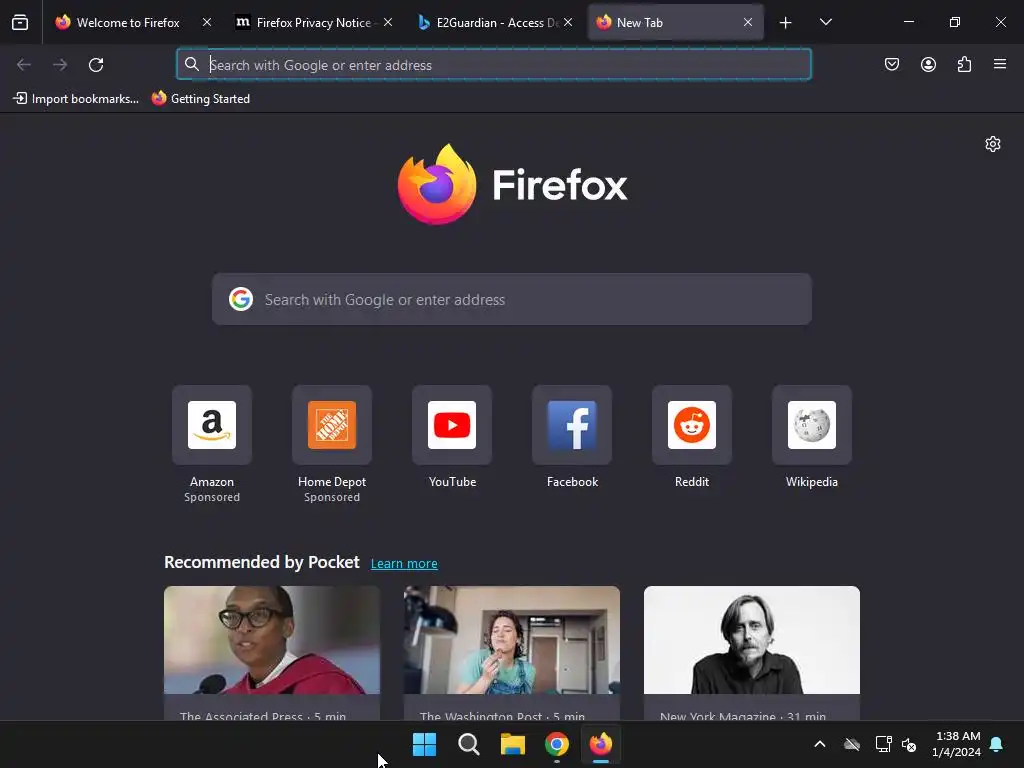
Task: Open Google Chrome from taskbar
Action: tap(557, 744)
